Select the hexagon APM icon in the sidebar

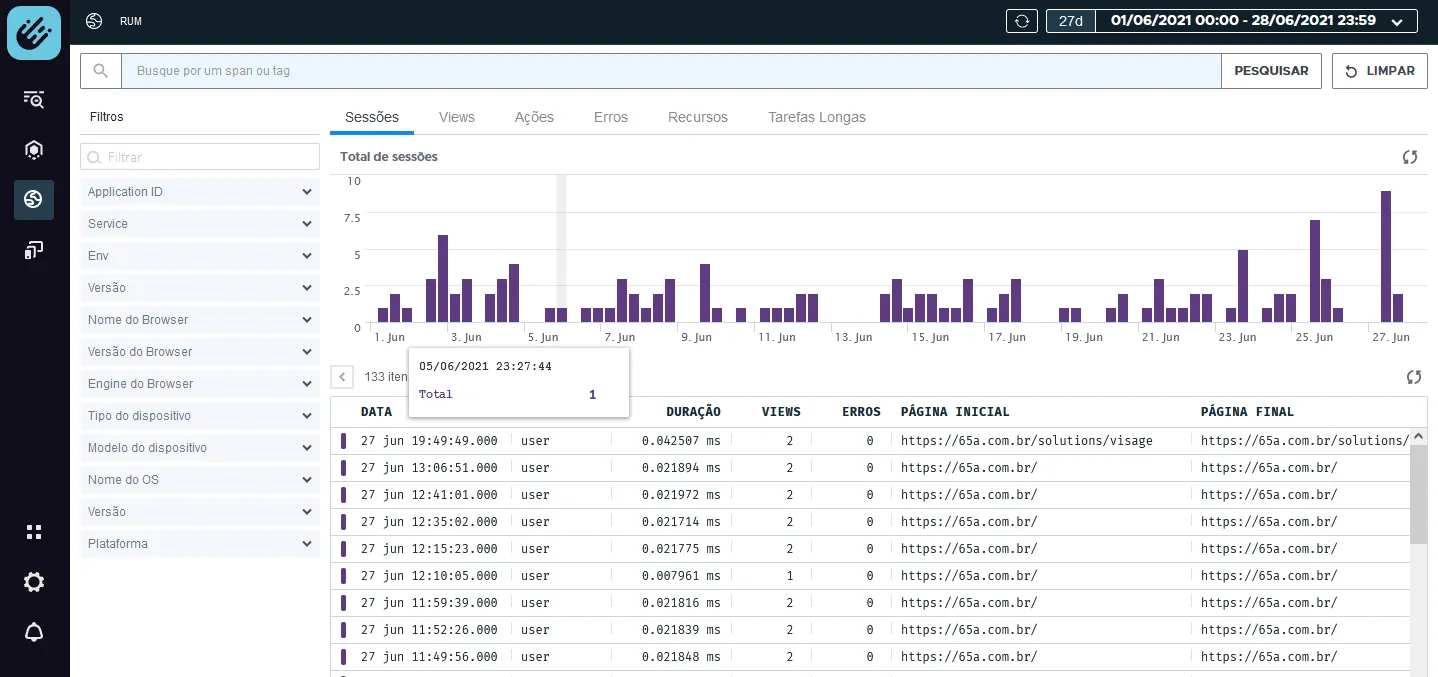[x=34, y=150]
